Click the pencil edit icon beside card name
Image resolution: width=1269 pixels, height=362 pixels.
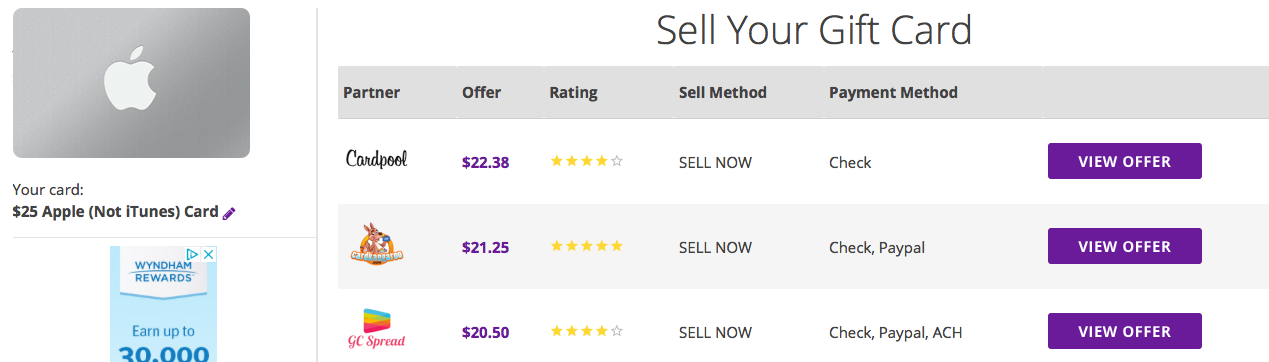229,213
